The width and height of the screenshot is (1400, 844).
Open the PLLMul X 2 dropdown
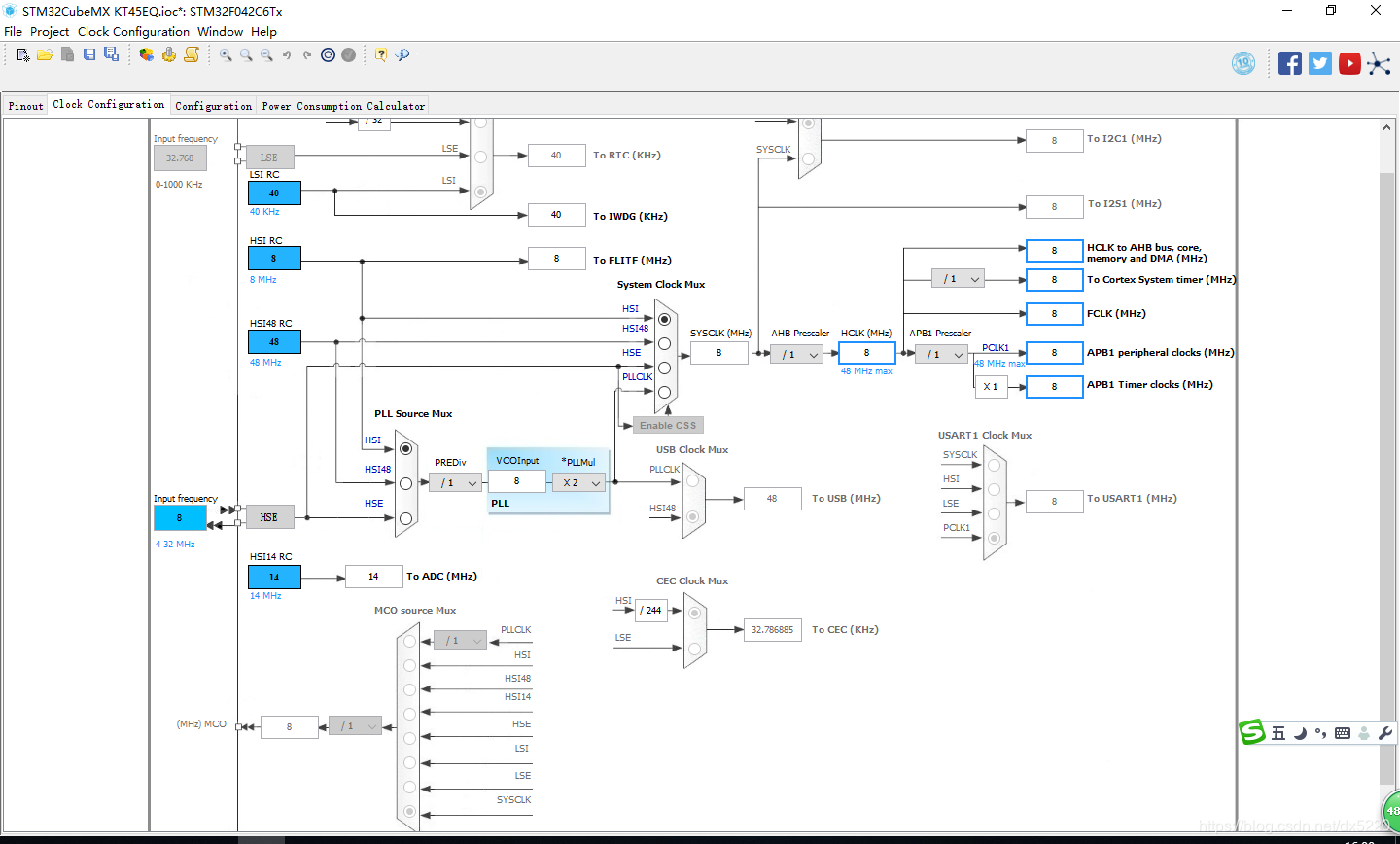tap(578, 482)
